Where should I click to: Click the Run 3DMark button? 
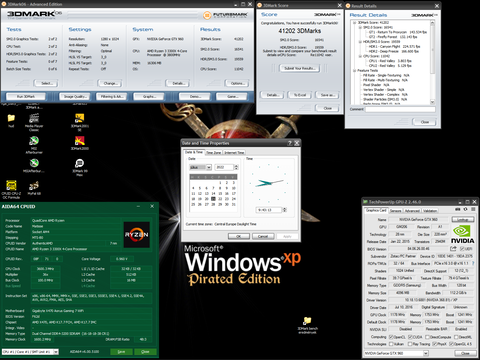[x=26, y=97]
